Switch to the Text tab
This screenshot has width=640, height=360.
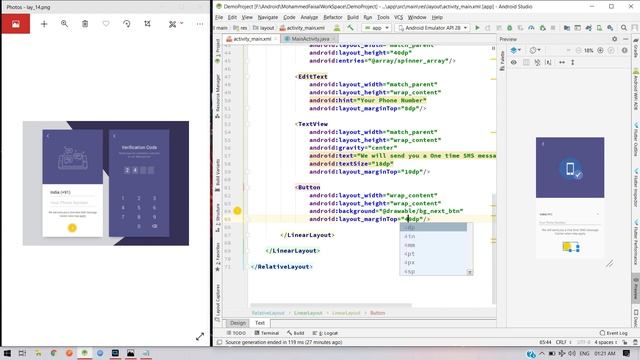click(x=260, y=323)
